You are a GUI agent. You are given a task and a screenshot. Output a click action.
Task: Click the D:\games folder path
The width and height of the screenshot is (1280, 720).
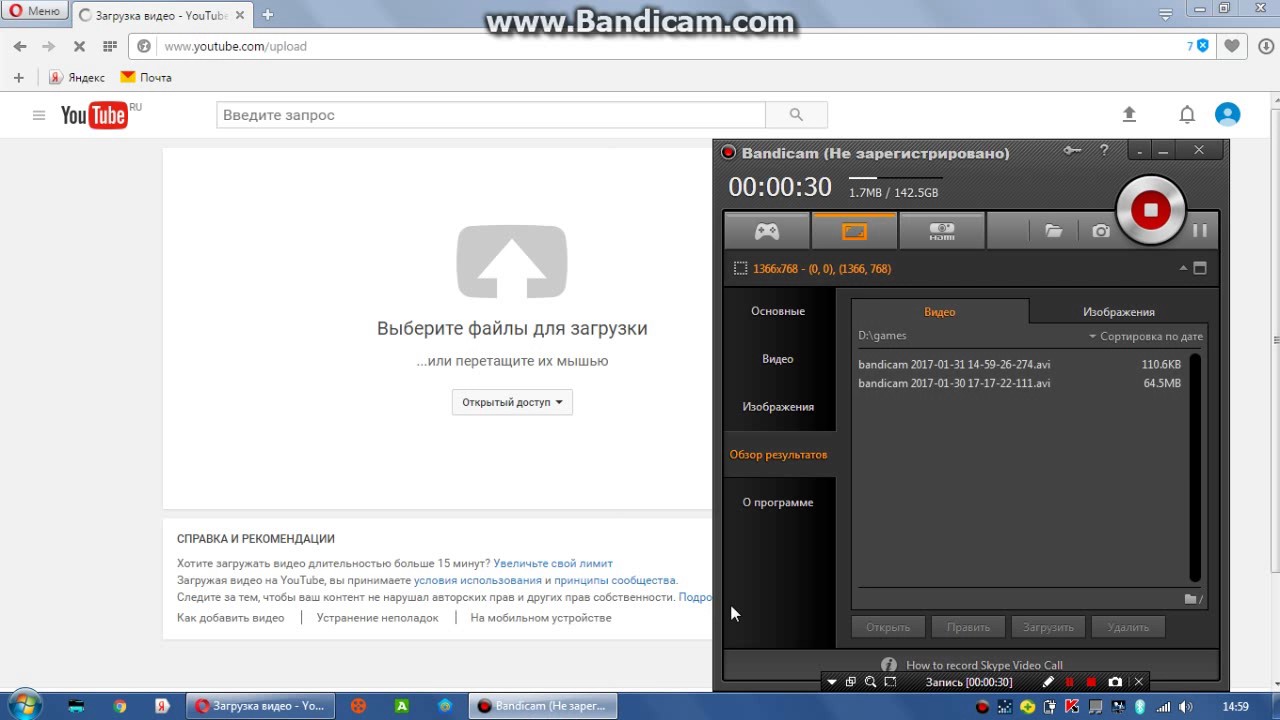point(882,336)
